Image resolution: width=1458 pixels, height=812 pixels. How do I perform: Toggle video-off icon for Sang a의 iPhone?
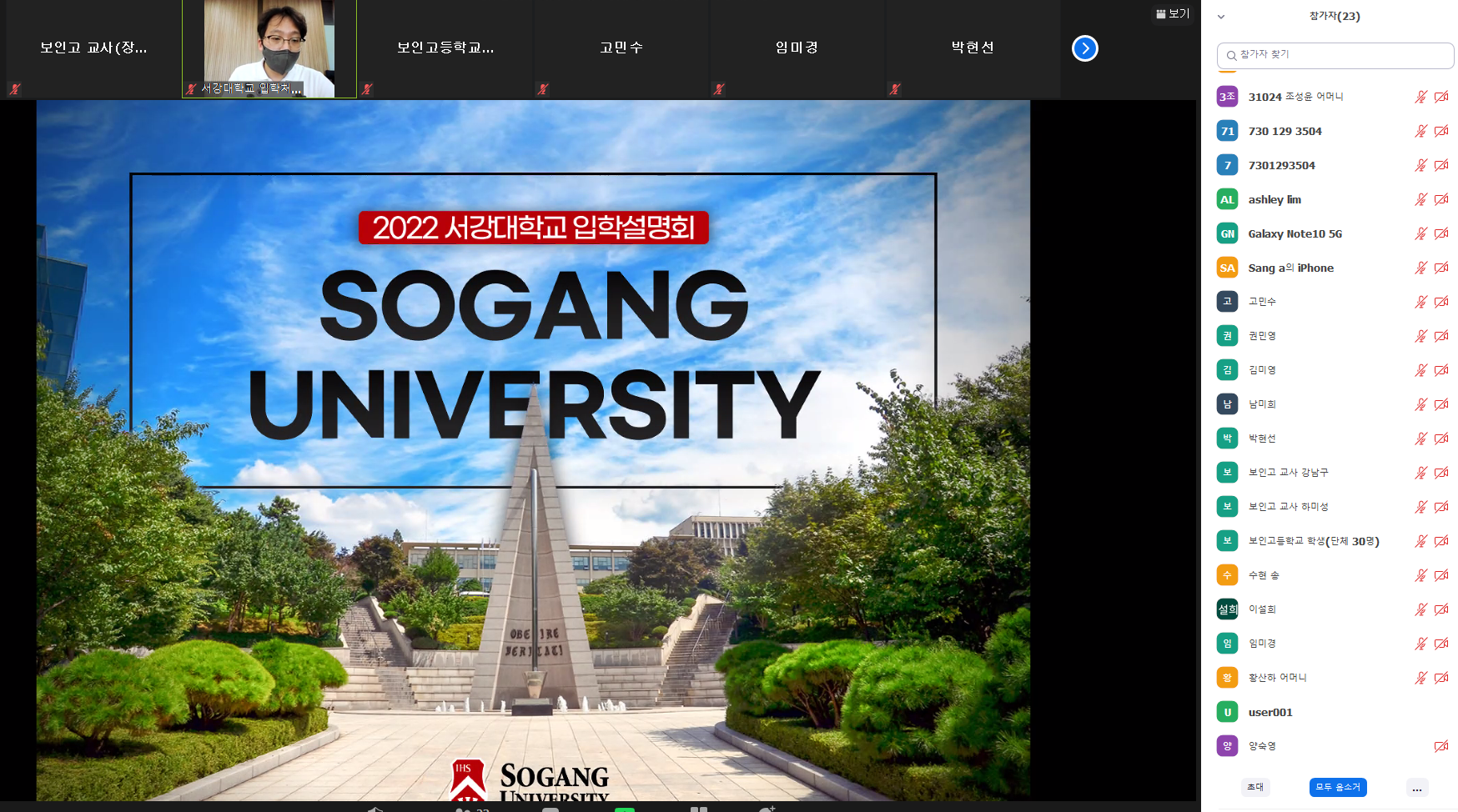[x=1441, y=268]
